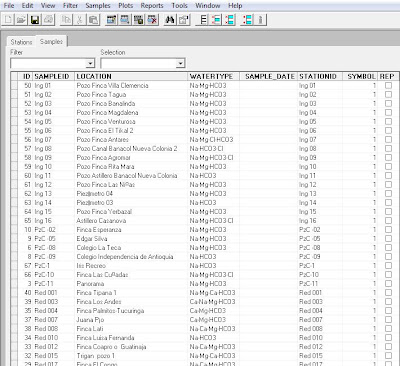
Task: Click the binoculars Find icon
Action: point(170,20)
